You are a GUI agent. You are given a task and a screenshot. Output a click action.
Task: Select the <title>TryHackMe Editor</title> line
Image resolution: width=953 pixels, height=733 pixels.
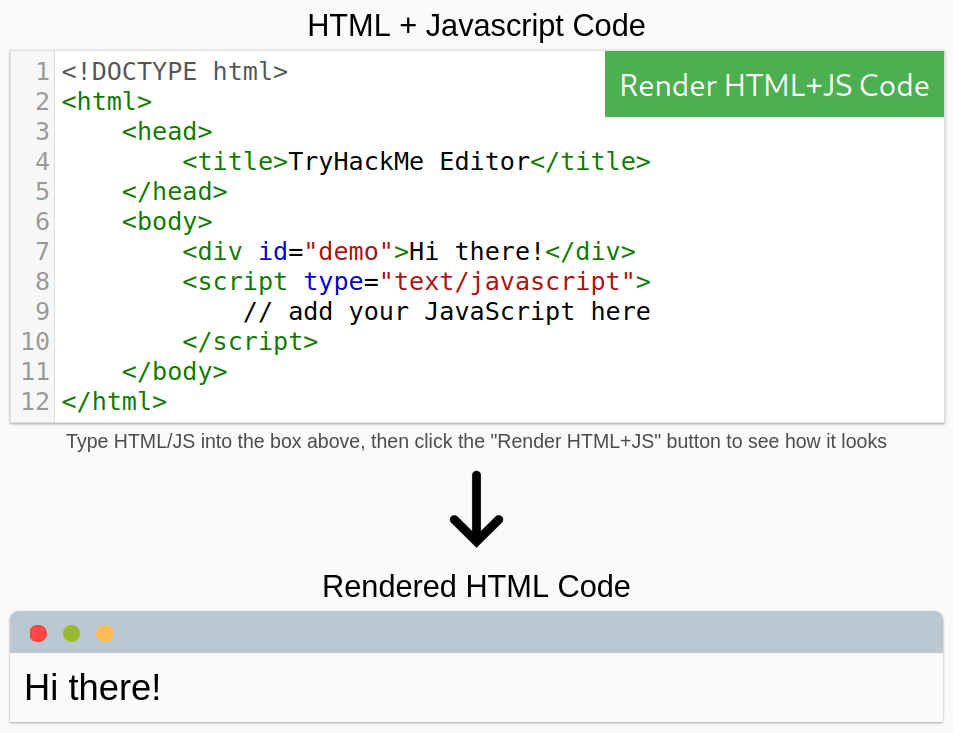(x=416, y=161)
